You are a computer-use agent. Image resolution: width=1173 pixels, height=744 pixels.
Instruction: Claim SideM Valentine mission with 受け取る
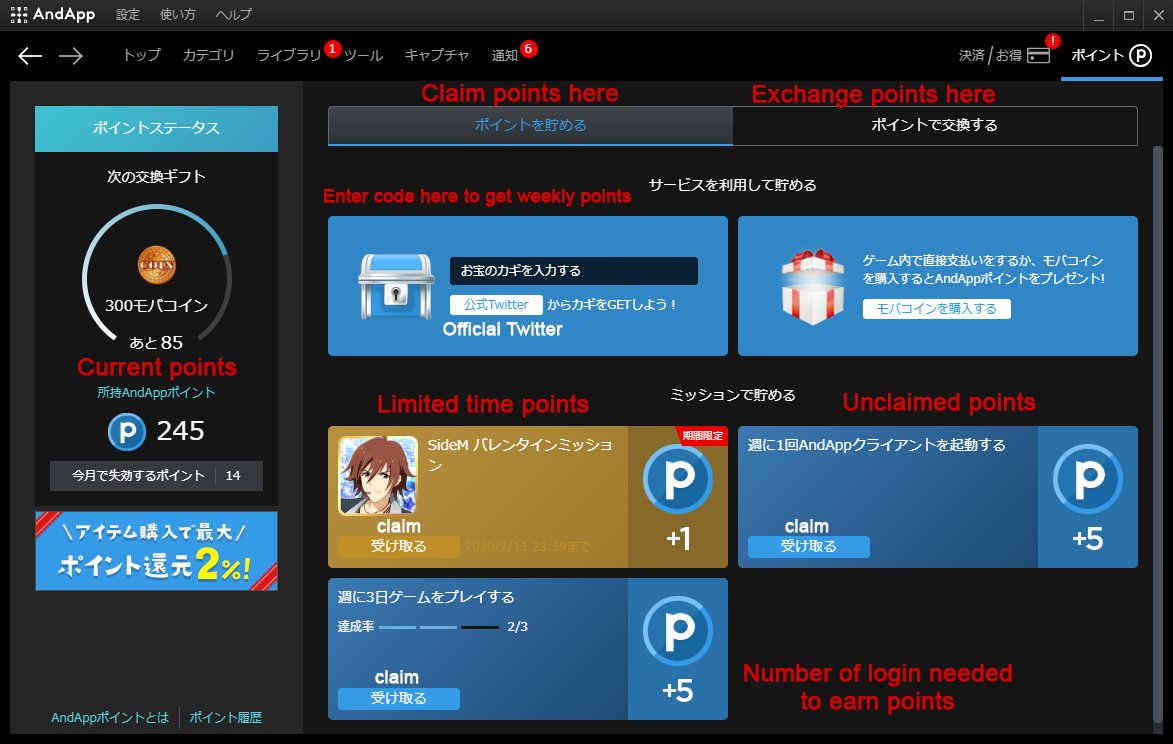pyautogui.click(x=399, y=547)
